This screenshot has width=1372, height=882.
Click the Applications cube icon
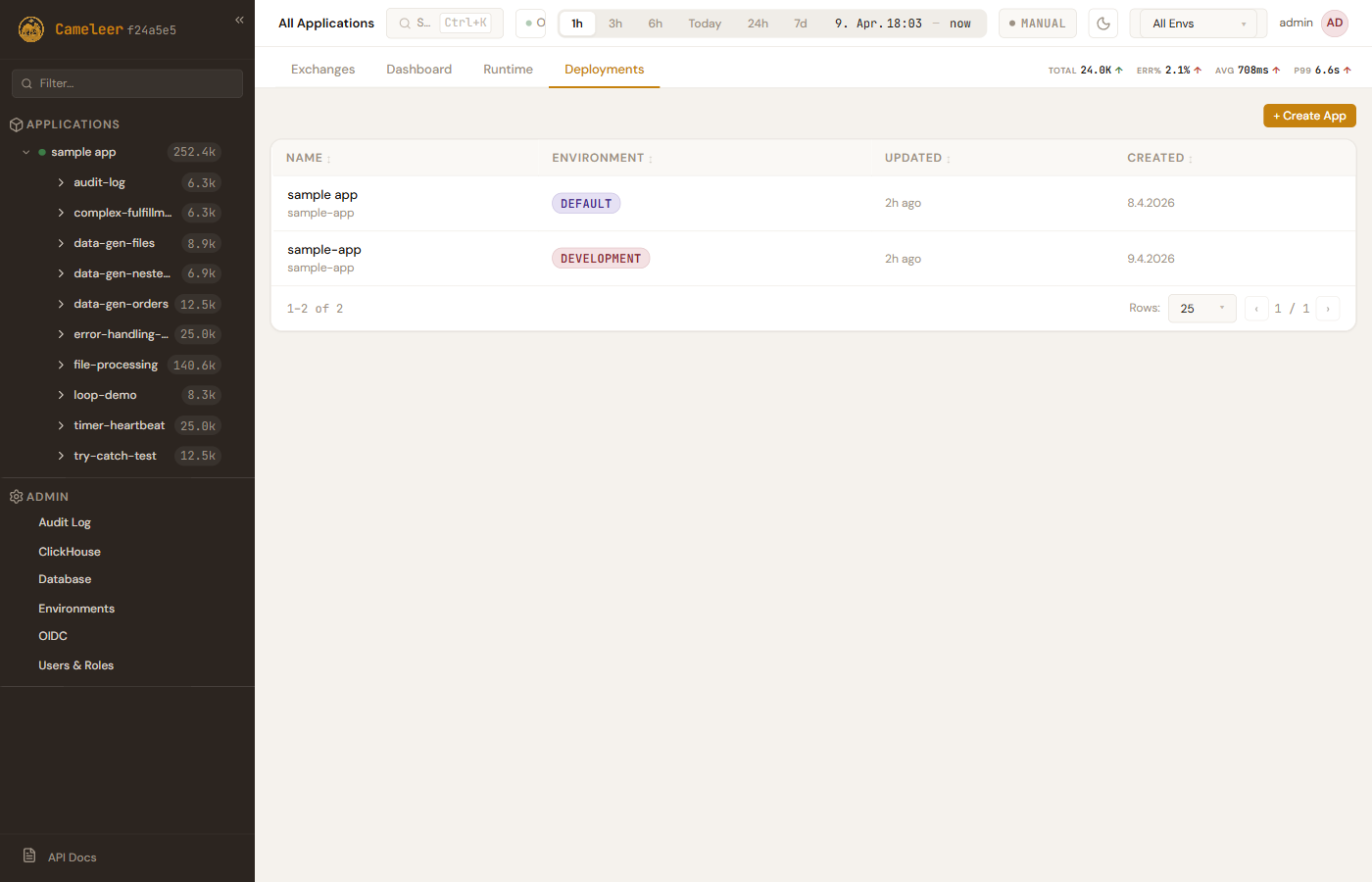16,124
